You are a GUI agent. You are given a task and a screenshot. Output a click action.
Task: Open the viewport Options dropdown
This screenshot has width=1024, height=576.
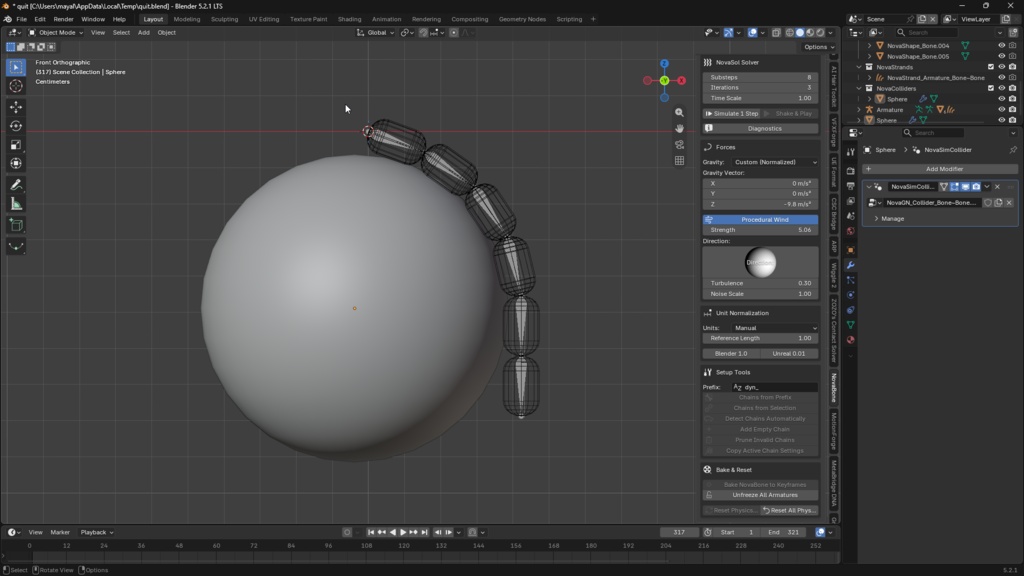(x=818, y=47)
